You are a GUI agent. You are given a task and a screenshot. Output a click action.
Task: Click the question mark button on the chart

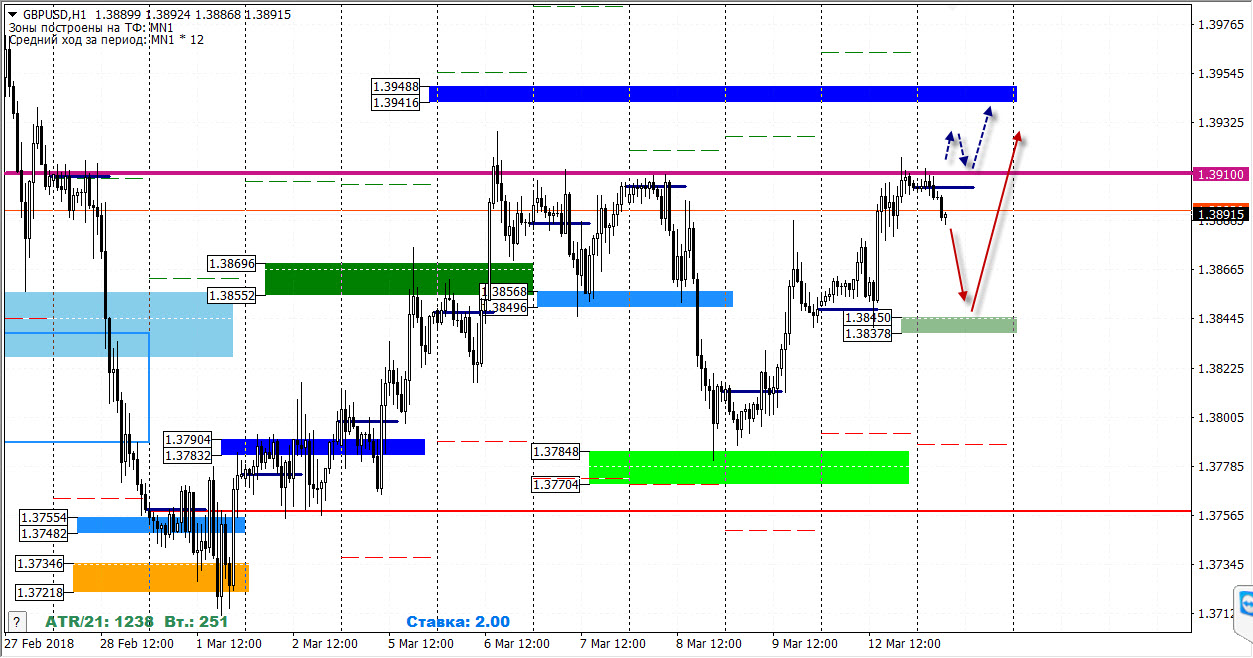coord(15,621)
